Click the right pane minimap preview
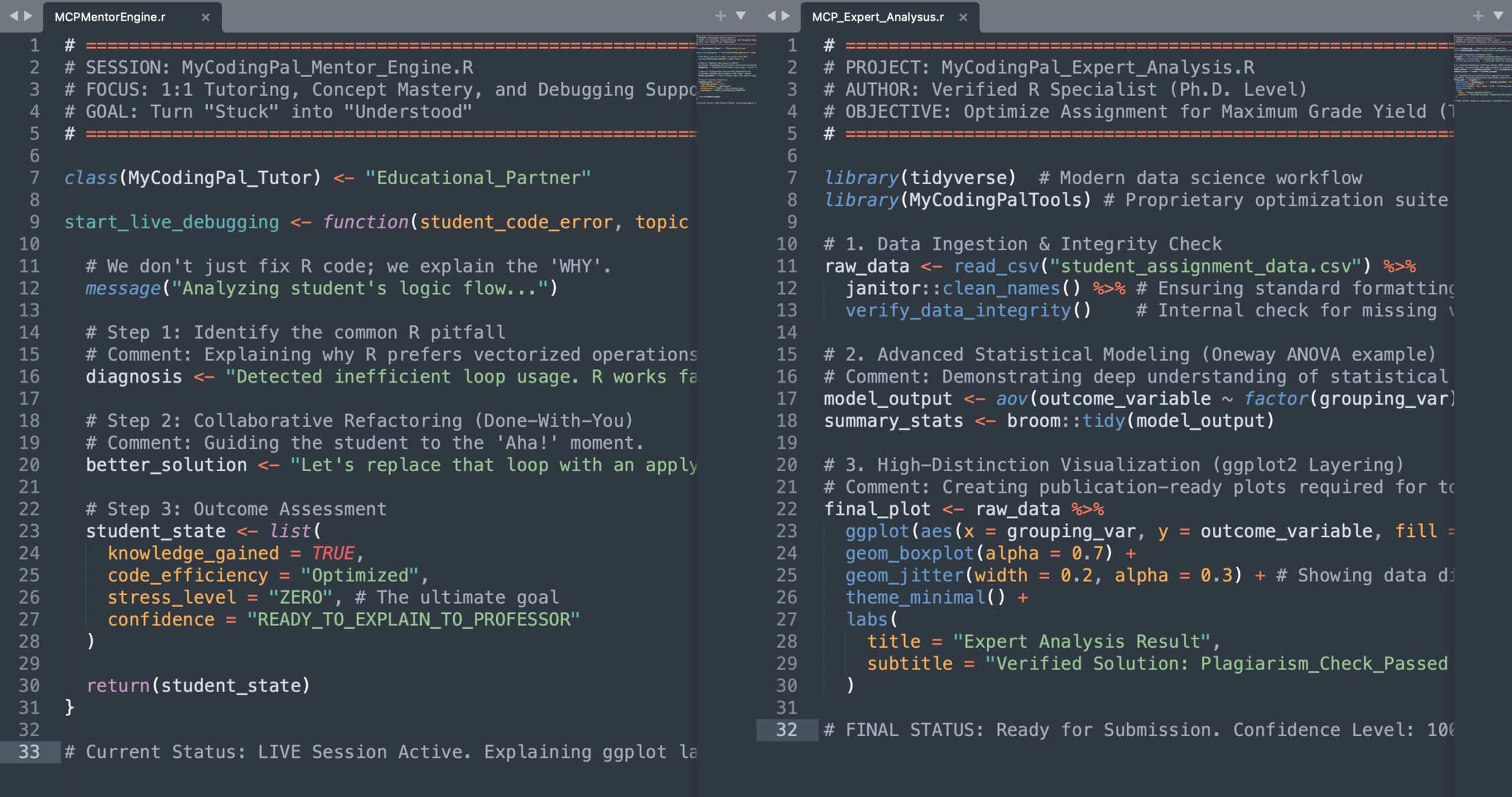Viewport: 1512px width, 797px height. 1482,68
